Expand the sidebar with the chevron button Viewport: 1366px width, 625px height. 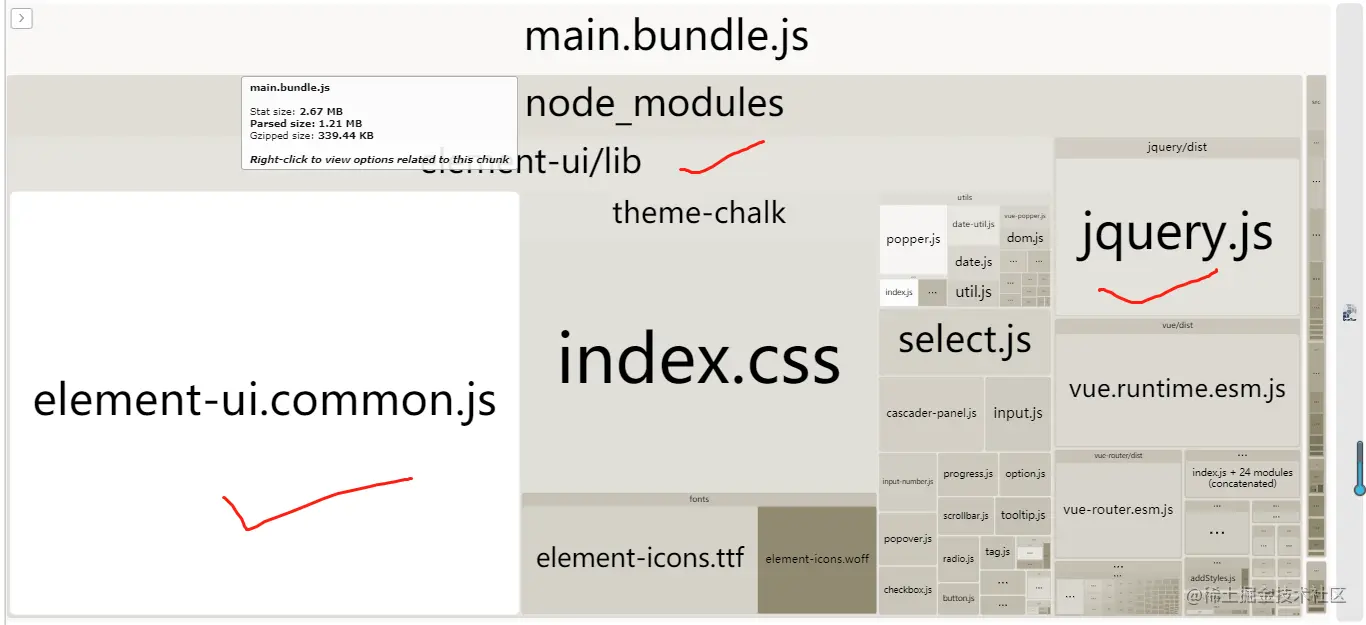tap(21, 18)
